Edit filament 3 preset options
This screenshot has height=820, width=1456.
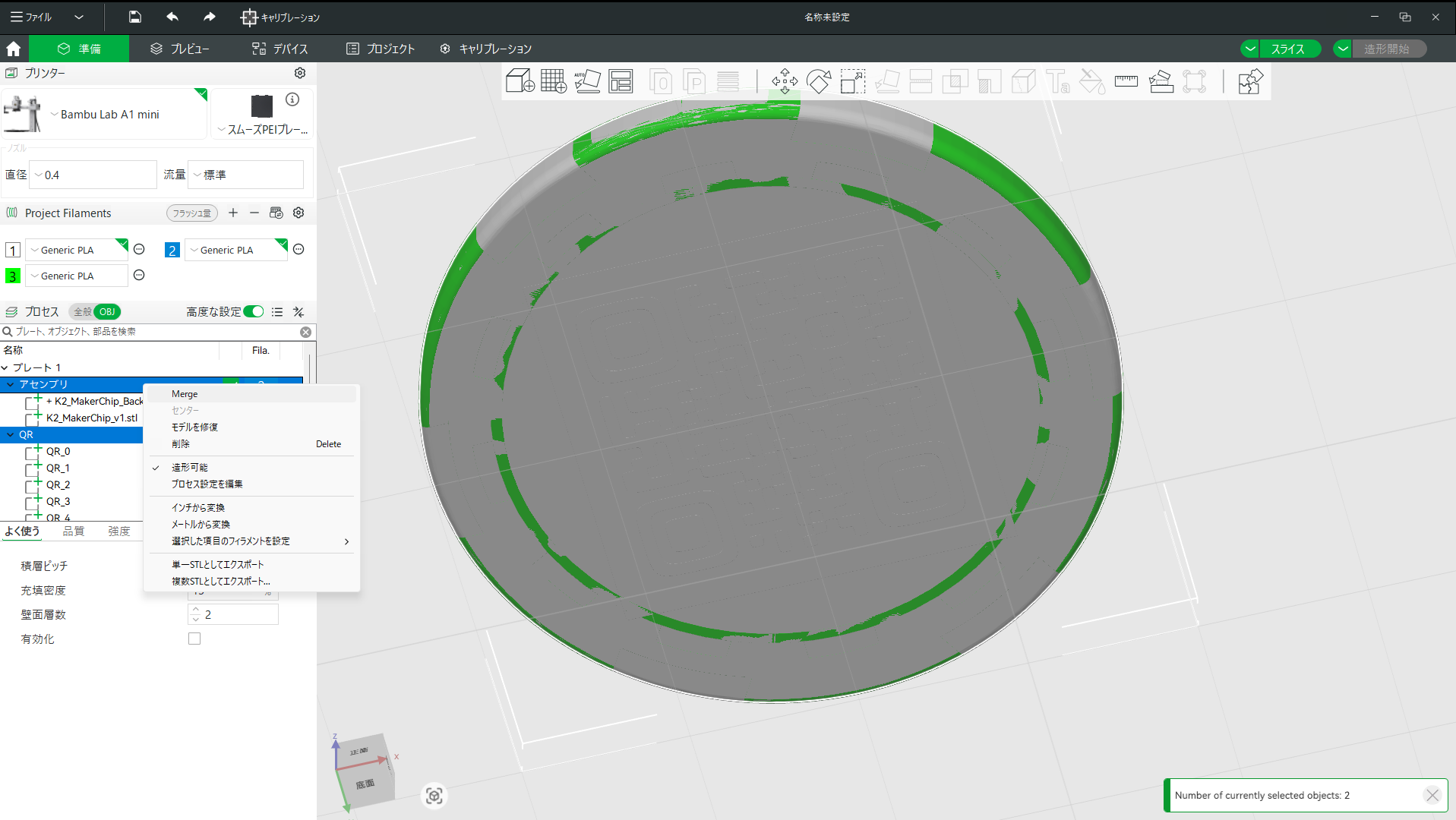coord(139,275)
